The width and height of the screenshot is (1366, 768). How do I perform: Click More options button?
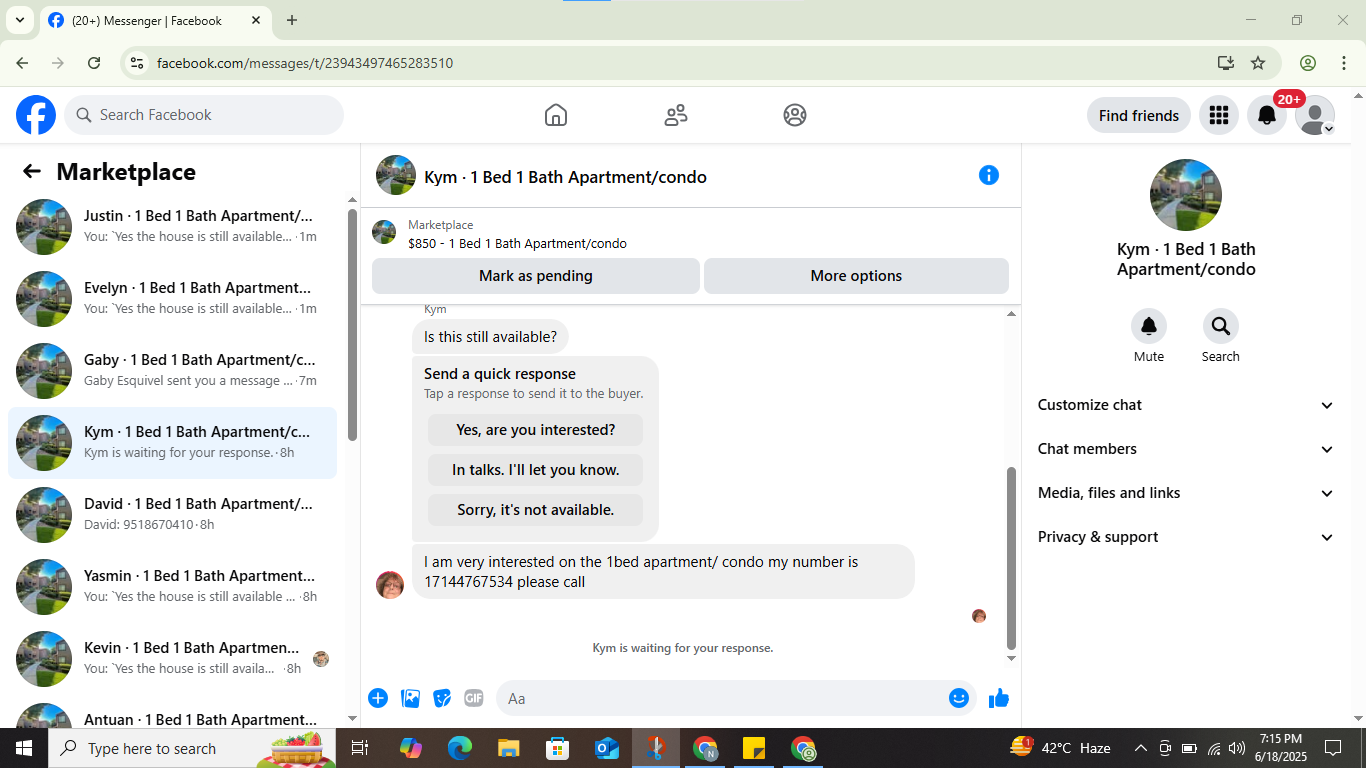click(x=856, y=276)
